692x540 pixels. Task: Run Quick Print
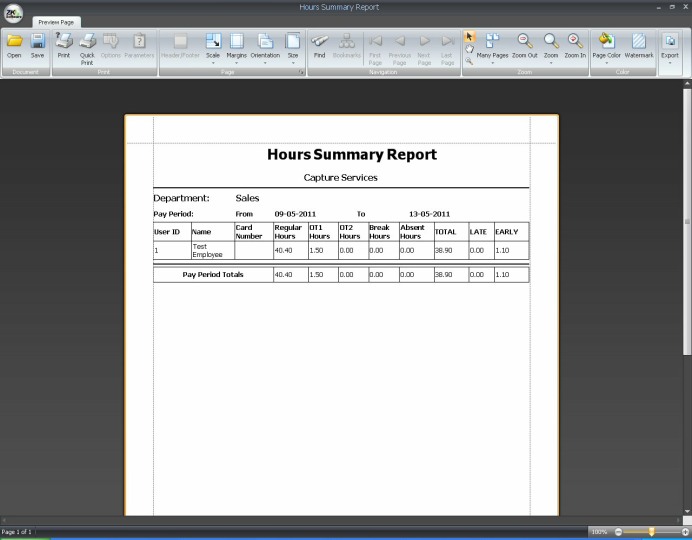coord(87,49)
